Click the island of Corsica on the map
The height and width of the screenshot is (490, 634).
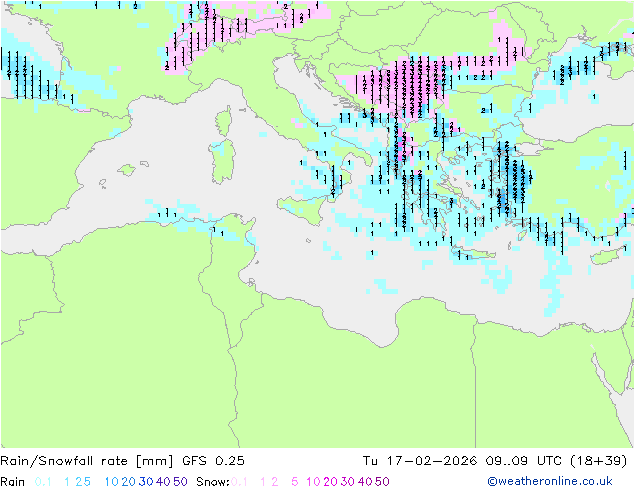coord(224,121)
